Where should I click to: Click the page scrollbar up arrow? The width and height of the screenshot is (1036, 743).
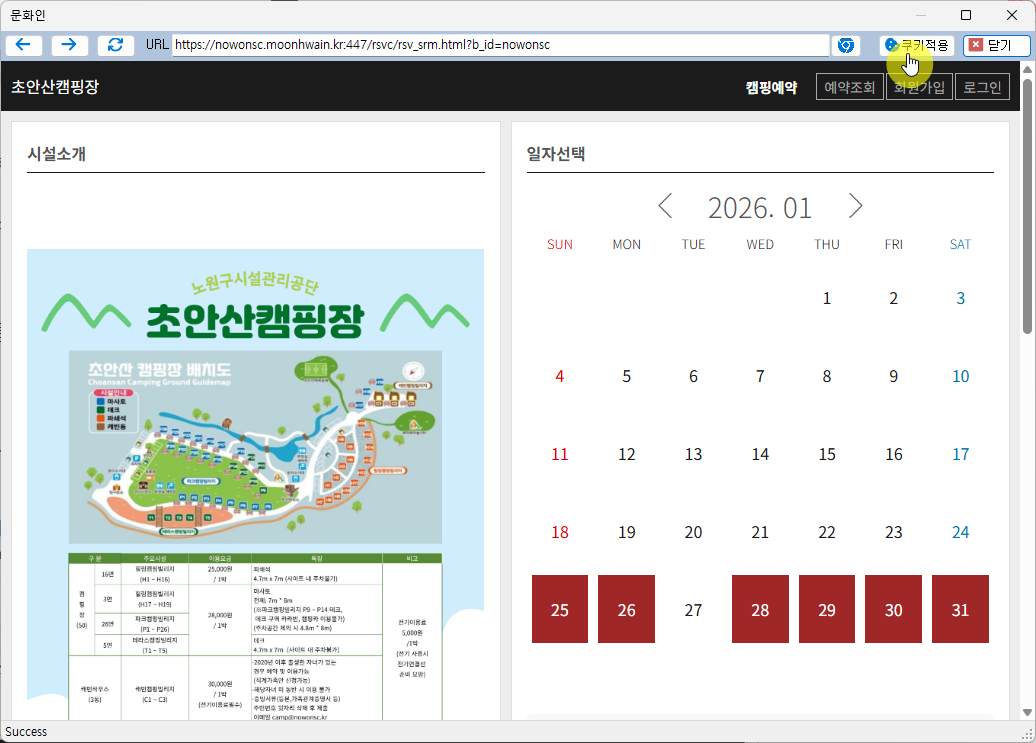pyautogui.click(x=1027, y=69)
